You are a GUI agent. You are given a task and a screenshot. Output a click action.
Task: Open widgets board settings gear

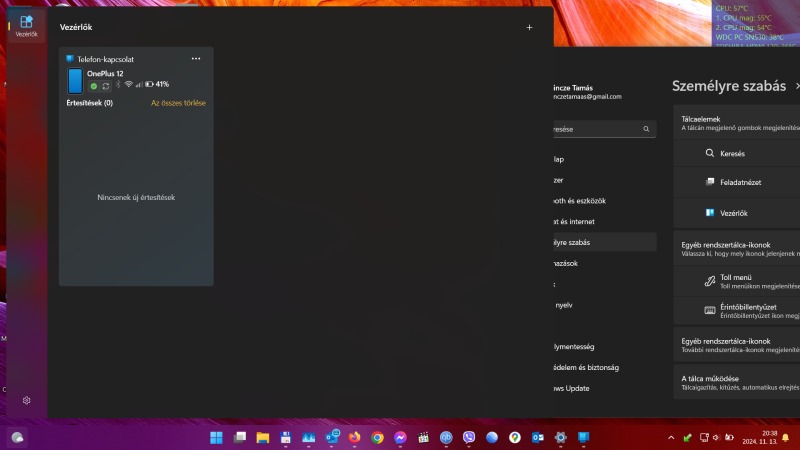(x=27, y=401)
